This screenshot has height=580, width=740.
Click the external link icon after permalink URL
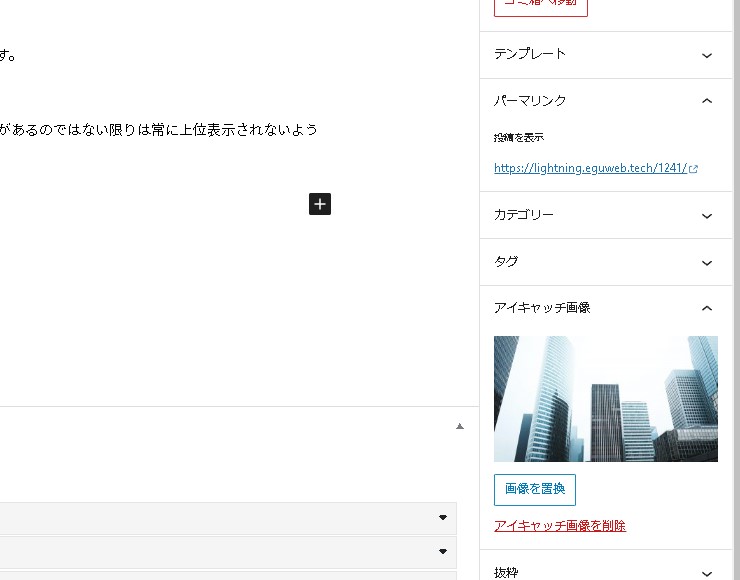click(x=694, y=169)
